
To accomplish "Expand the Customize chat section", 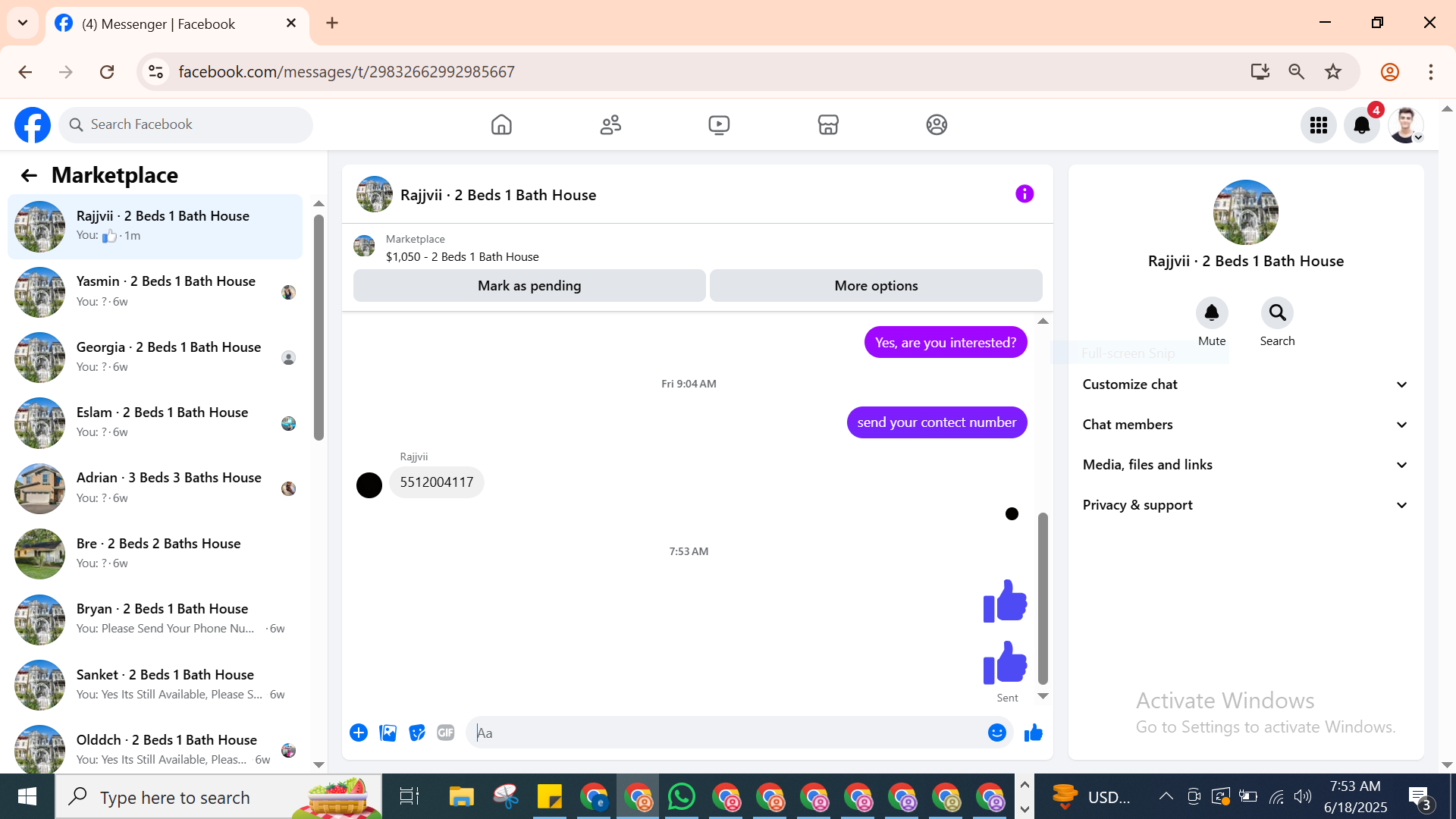I will [1245, 384].
